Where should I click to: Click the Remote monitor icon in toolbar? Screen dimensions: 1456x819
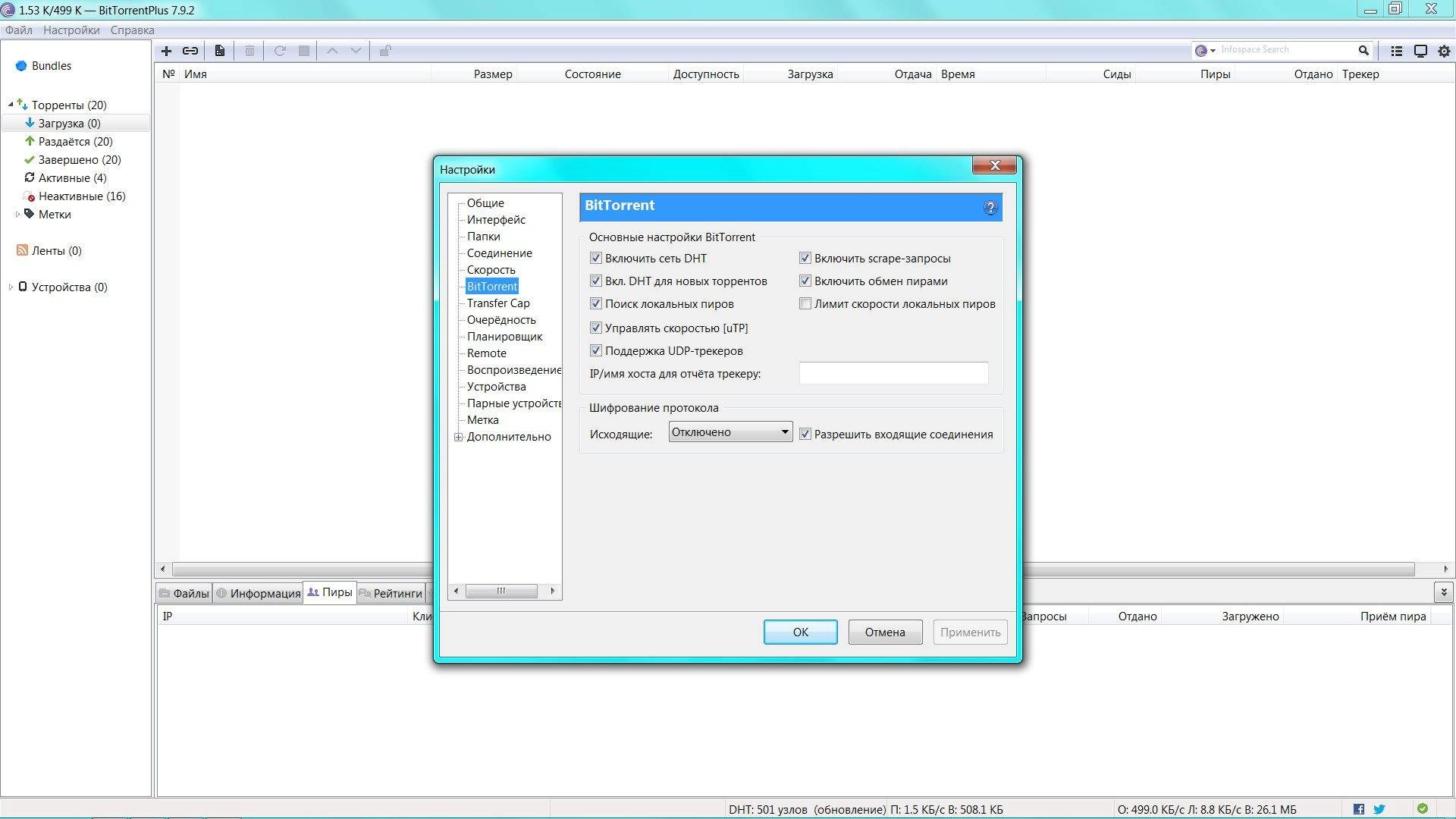[x=1420, y=51]
